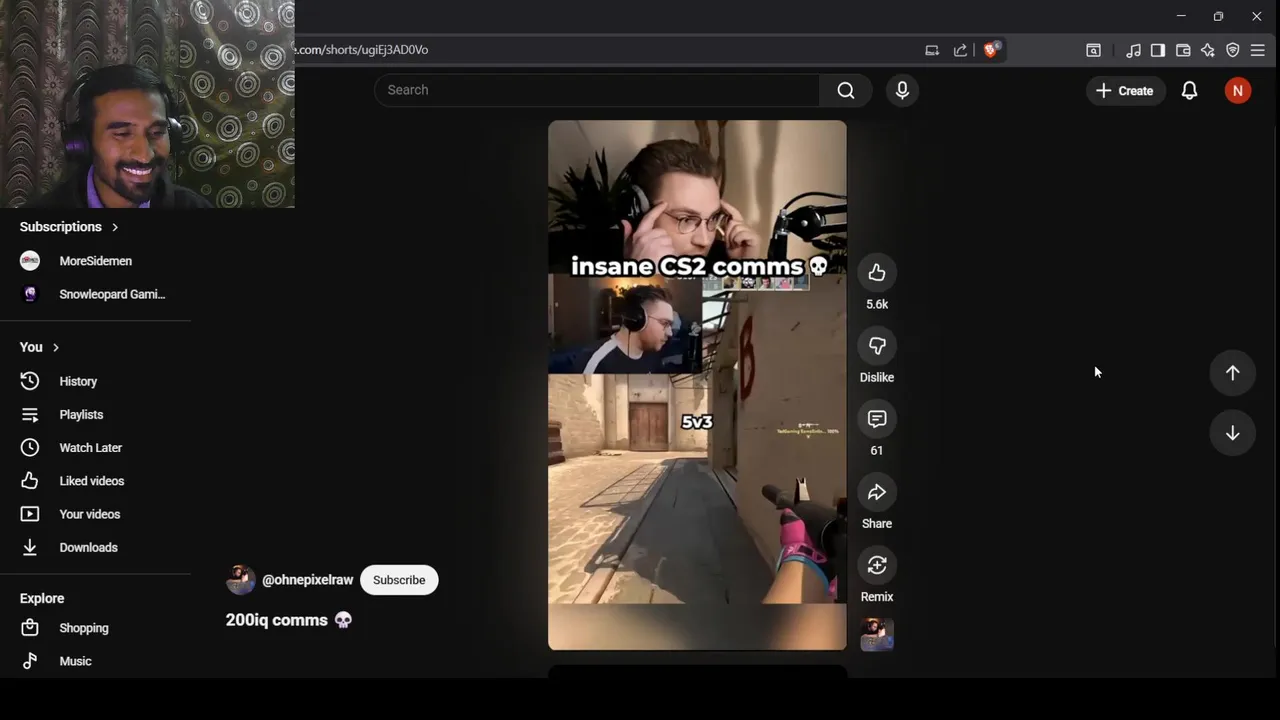
Task: Toggle the browser sidebar panel icon
Action: [x=1158, y=50]
